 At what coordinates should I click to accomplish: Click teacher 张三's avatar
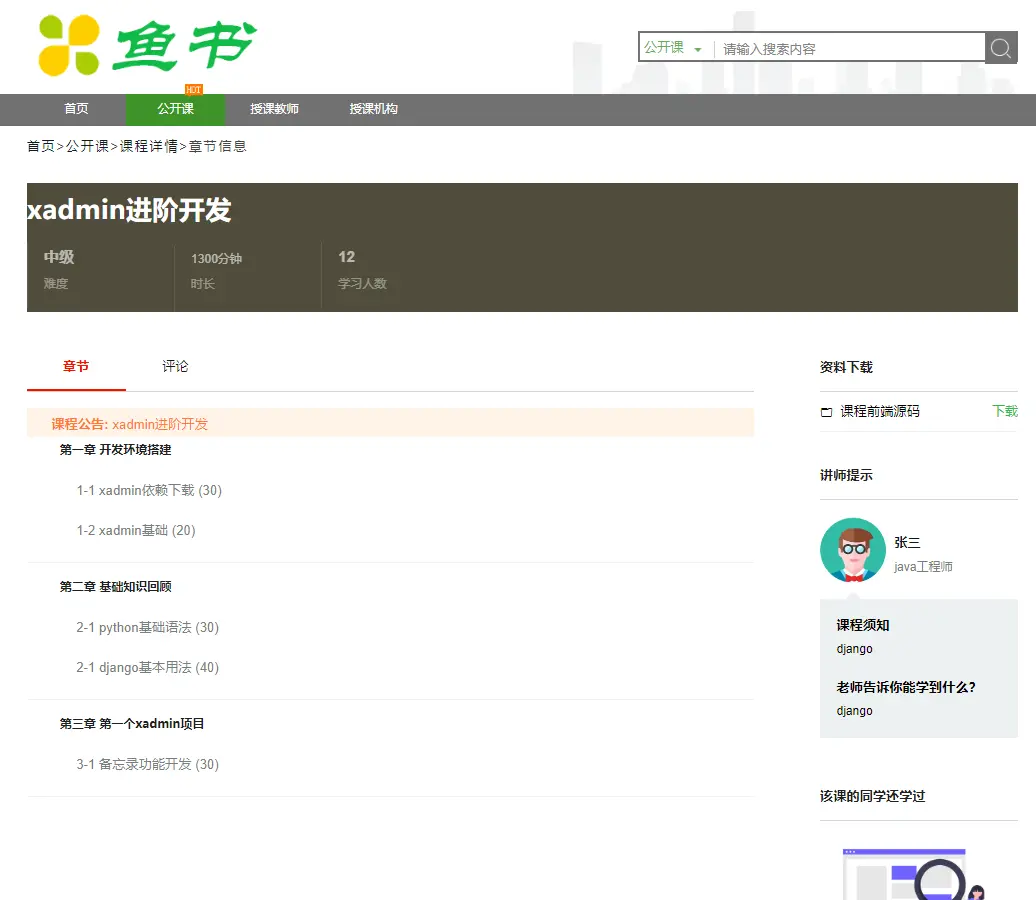[x=852, y=550]
